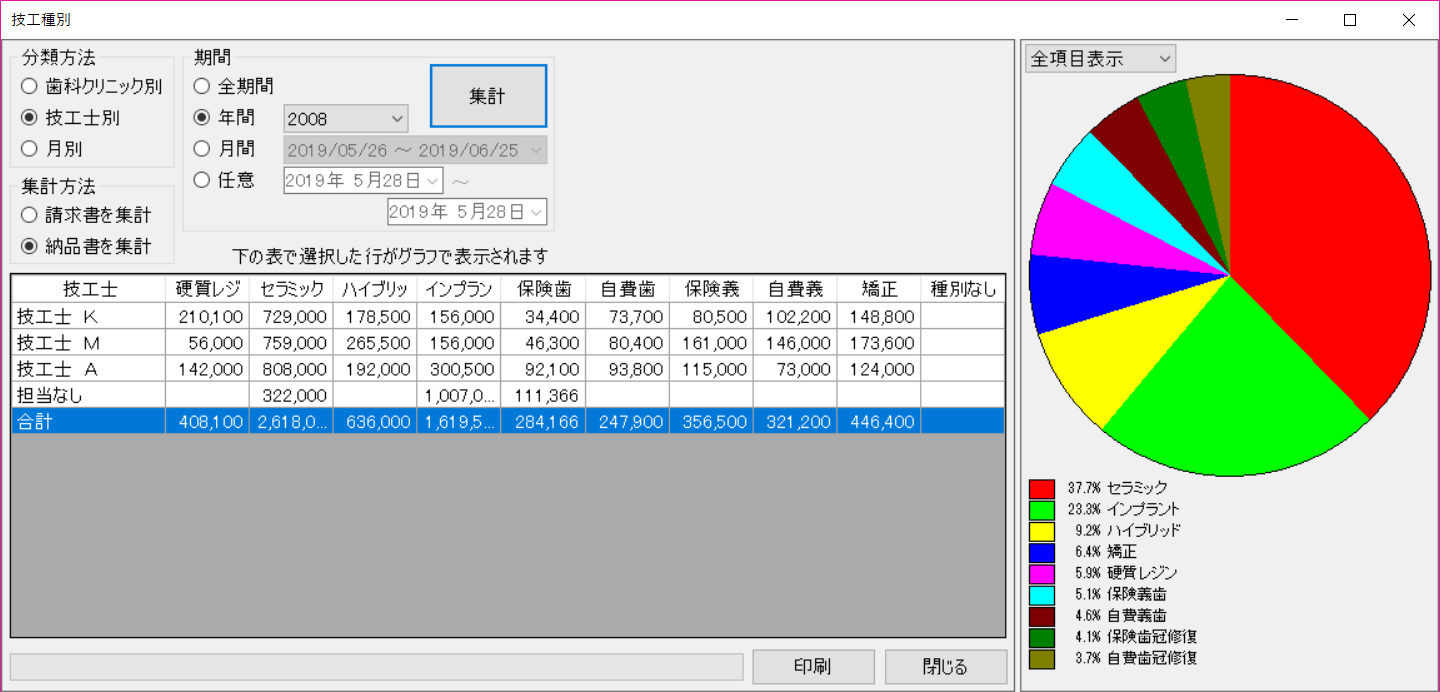
Task: Click the 閉じる button
Action: tap(945, 667)
